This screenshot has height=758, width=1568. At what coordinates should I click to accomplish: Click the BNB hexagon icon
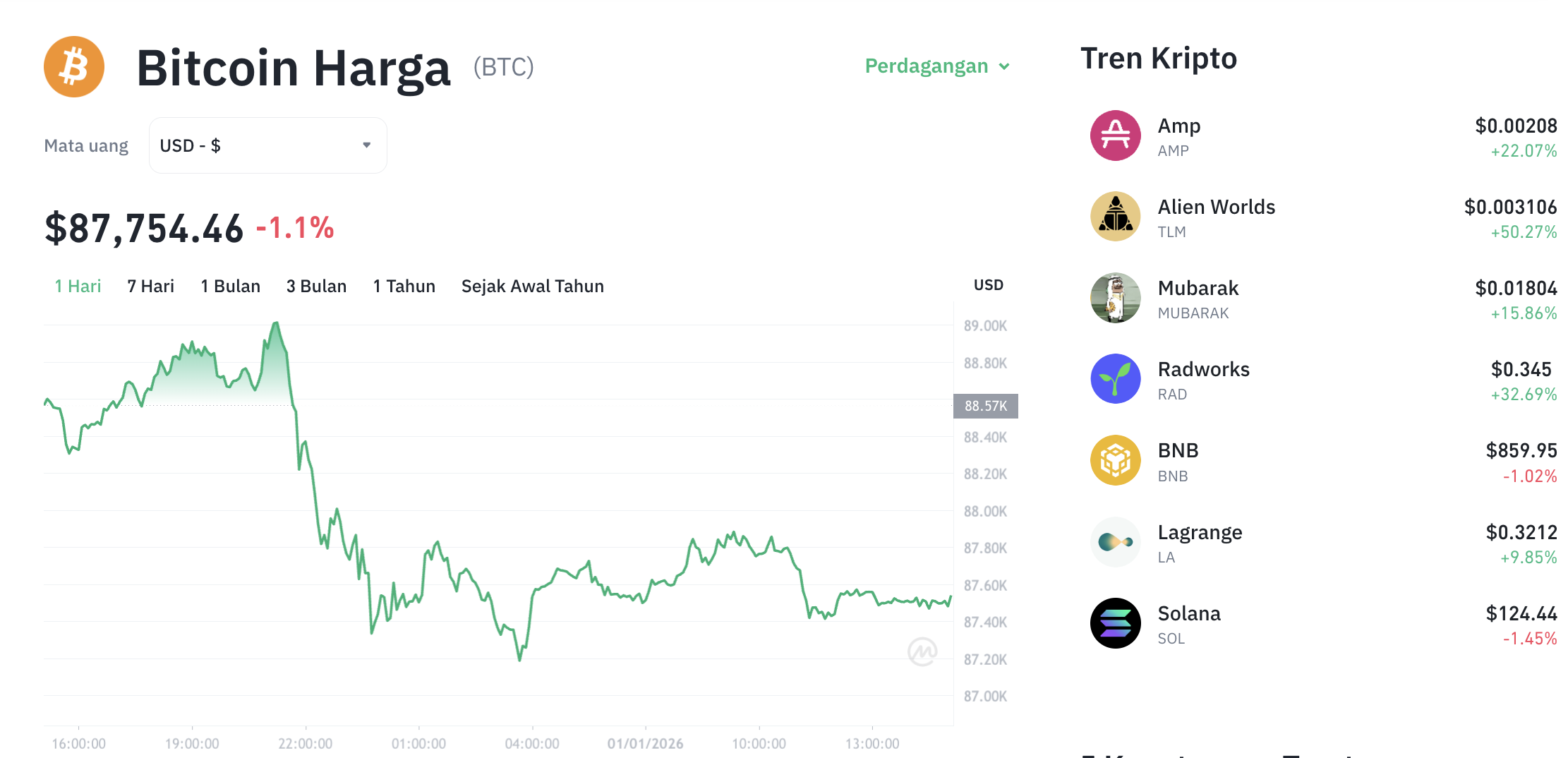pos(1115,460)
